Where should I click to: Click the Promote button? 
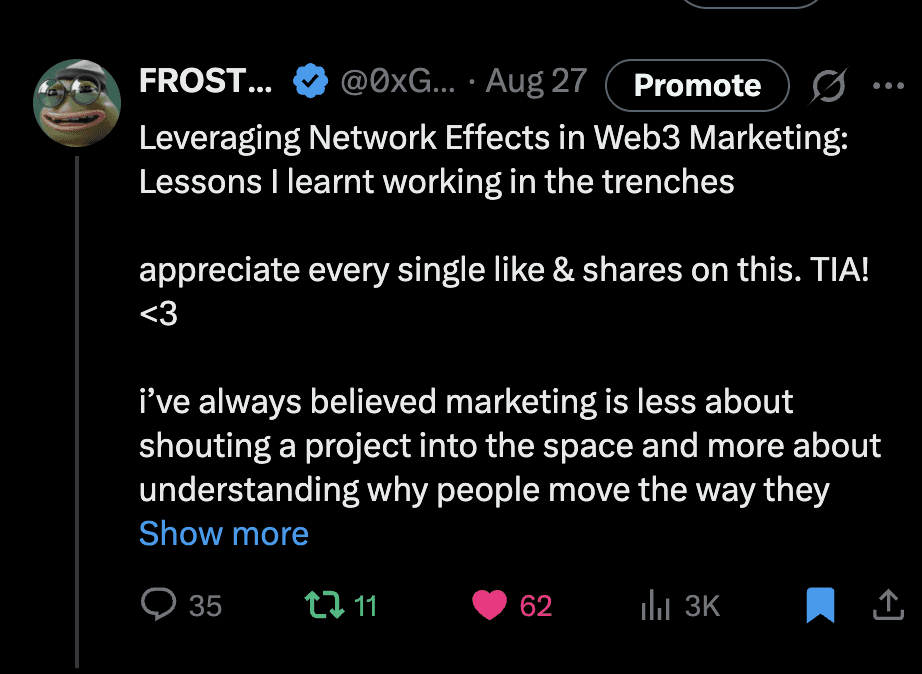tap(697, 85)
